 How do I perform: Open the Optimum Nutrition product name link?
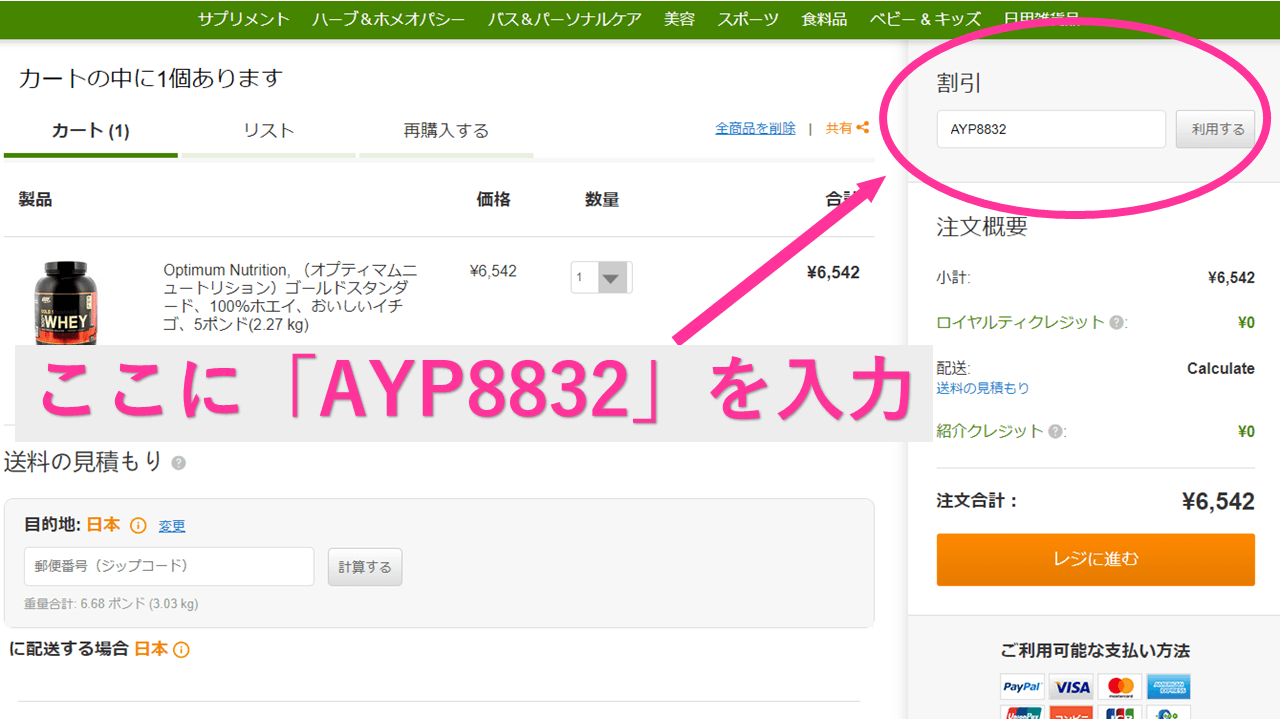pos(290,297)
